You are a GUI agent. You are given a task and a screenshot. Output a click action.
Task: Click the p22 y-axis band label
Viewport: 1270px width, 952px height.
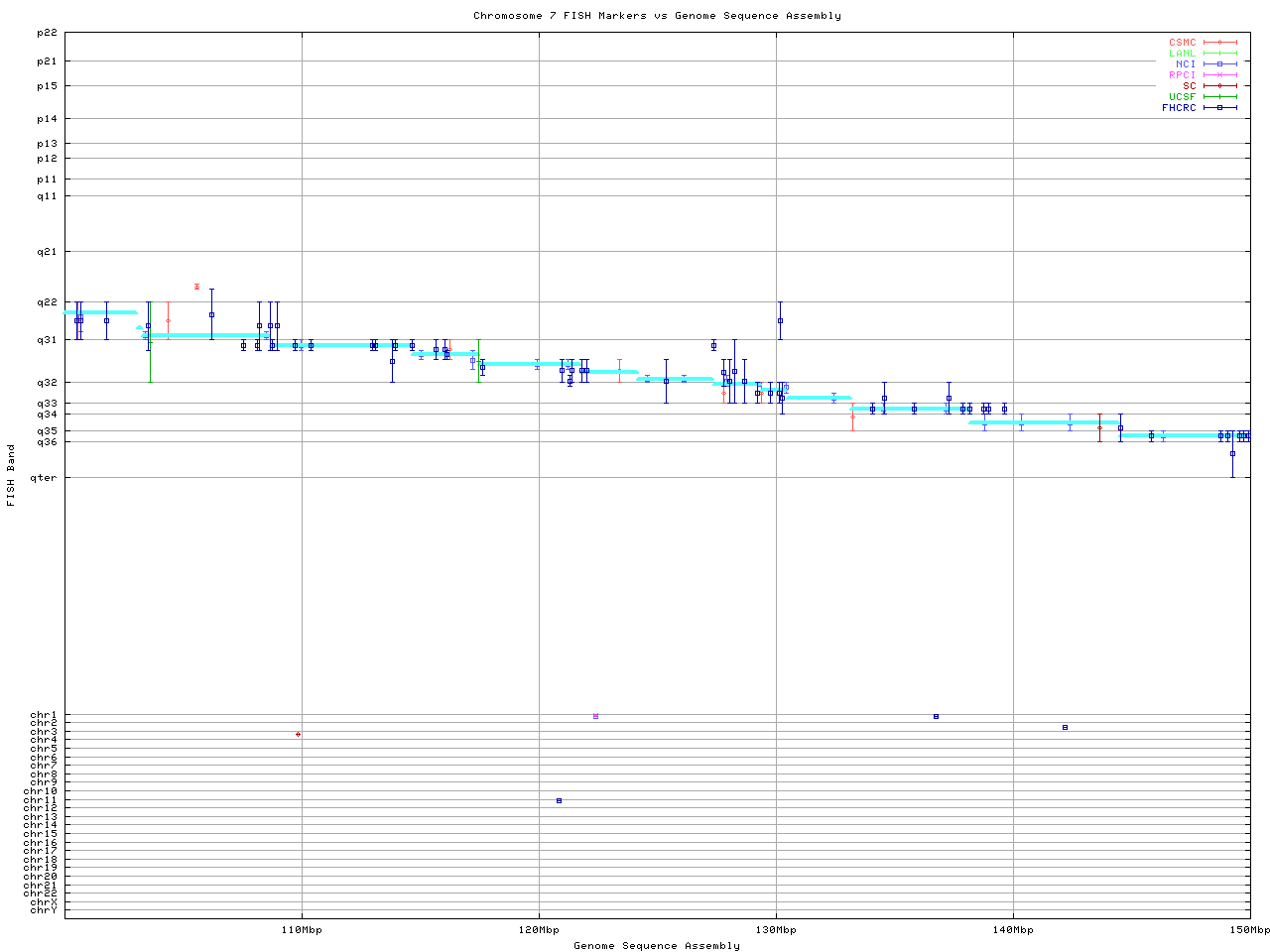click(x=47, y=33)
